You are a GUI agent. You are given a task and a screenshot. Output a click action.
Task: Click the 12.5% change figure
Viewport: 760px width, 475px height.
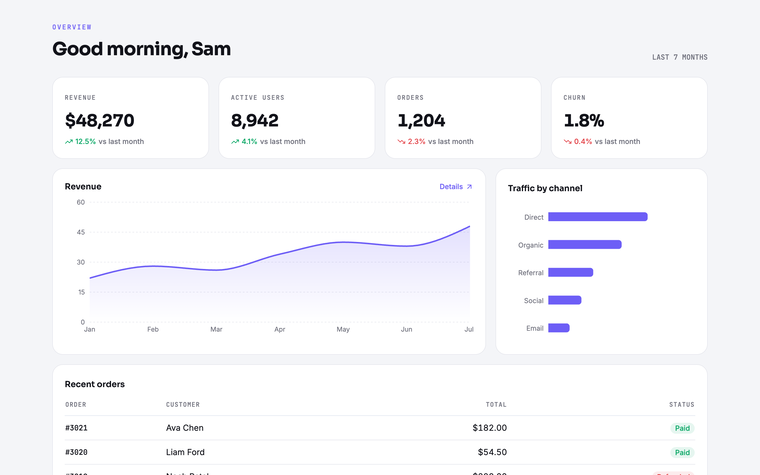(x=86, y=142)
